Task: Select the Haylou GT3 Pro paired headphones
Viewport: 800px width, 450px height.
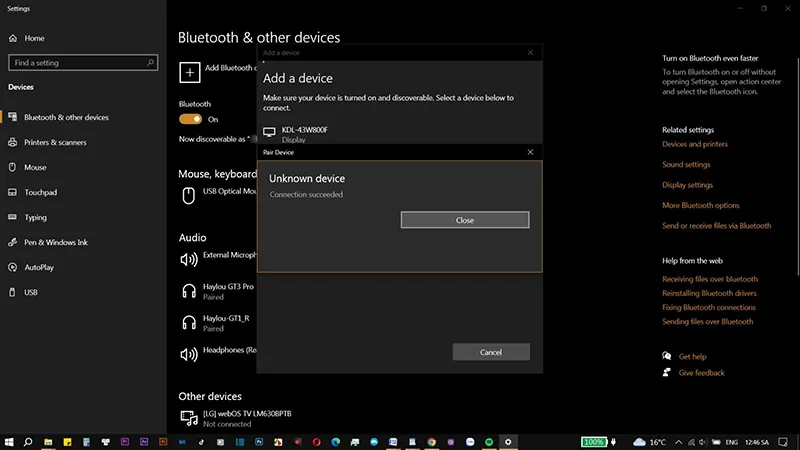Action: click(228, 291)
